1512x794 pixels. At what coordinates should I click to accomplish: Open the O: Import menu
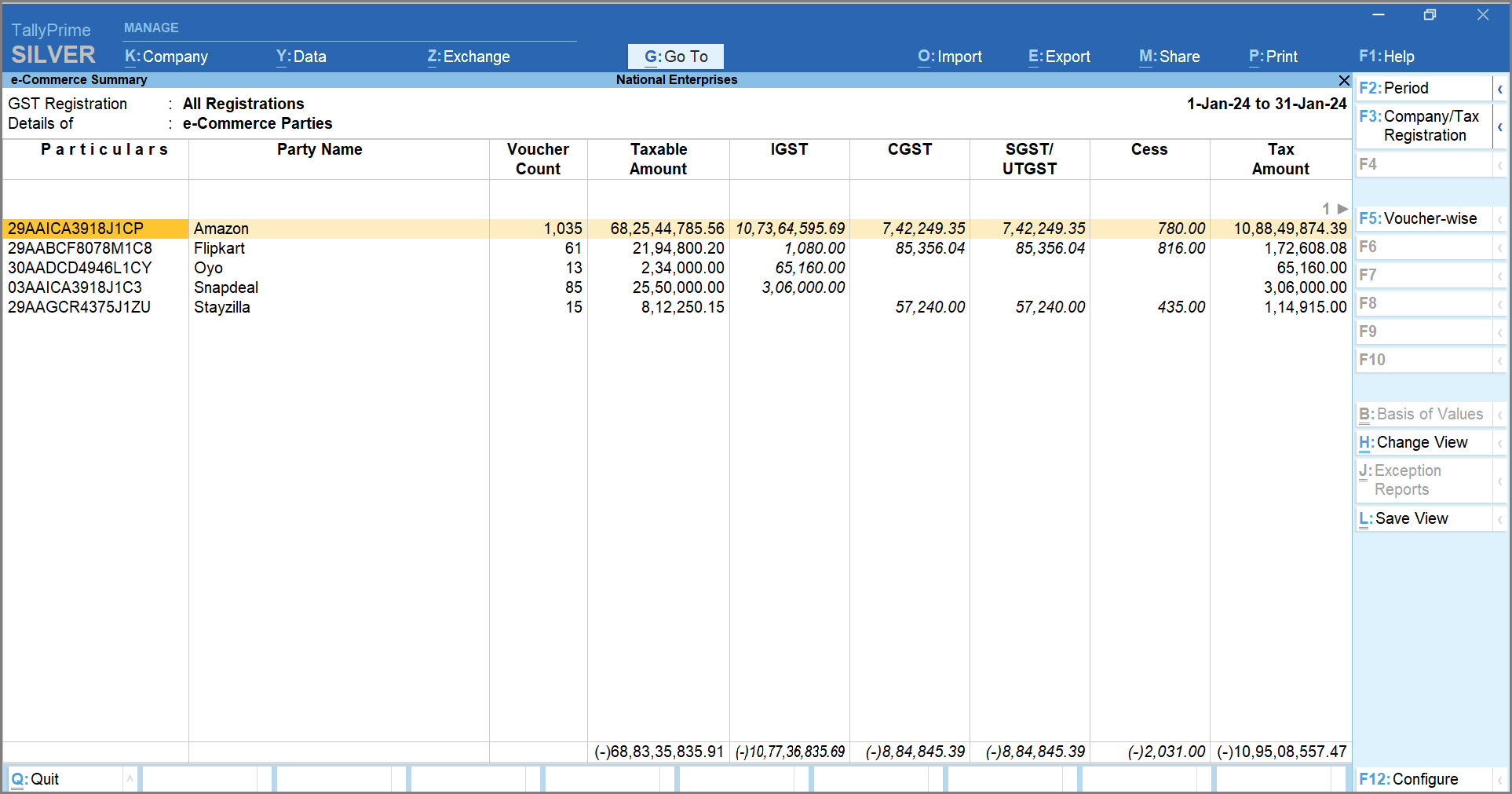click(x=950, y=57)
